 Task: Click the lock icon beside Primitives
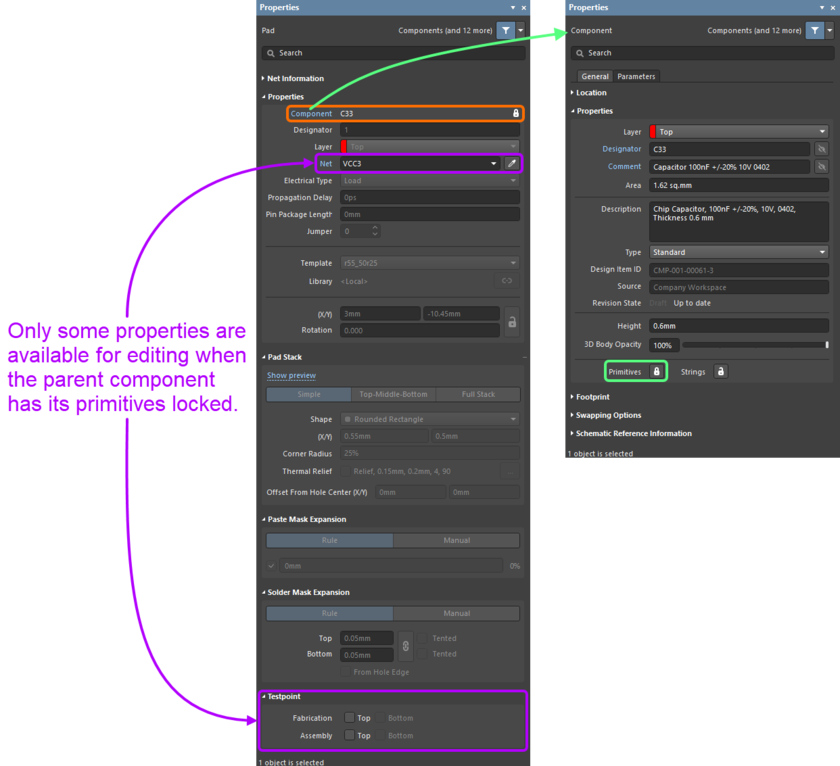(656, 371)
